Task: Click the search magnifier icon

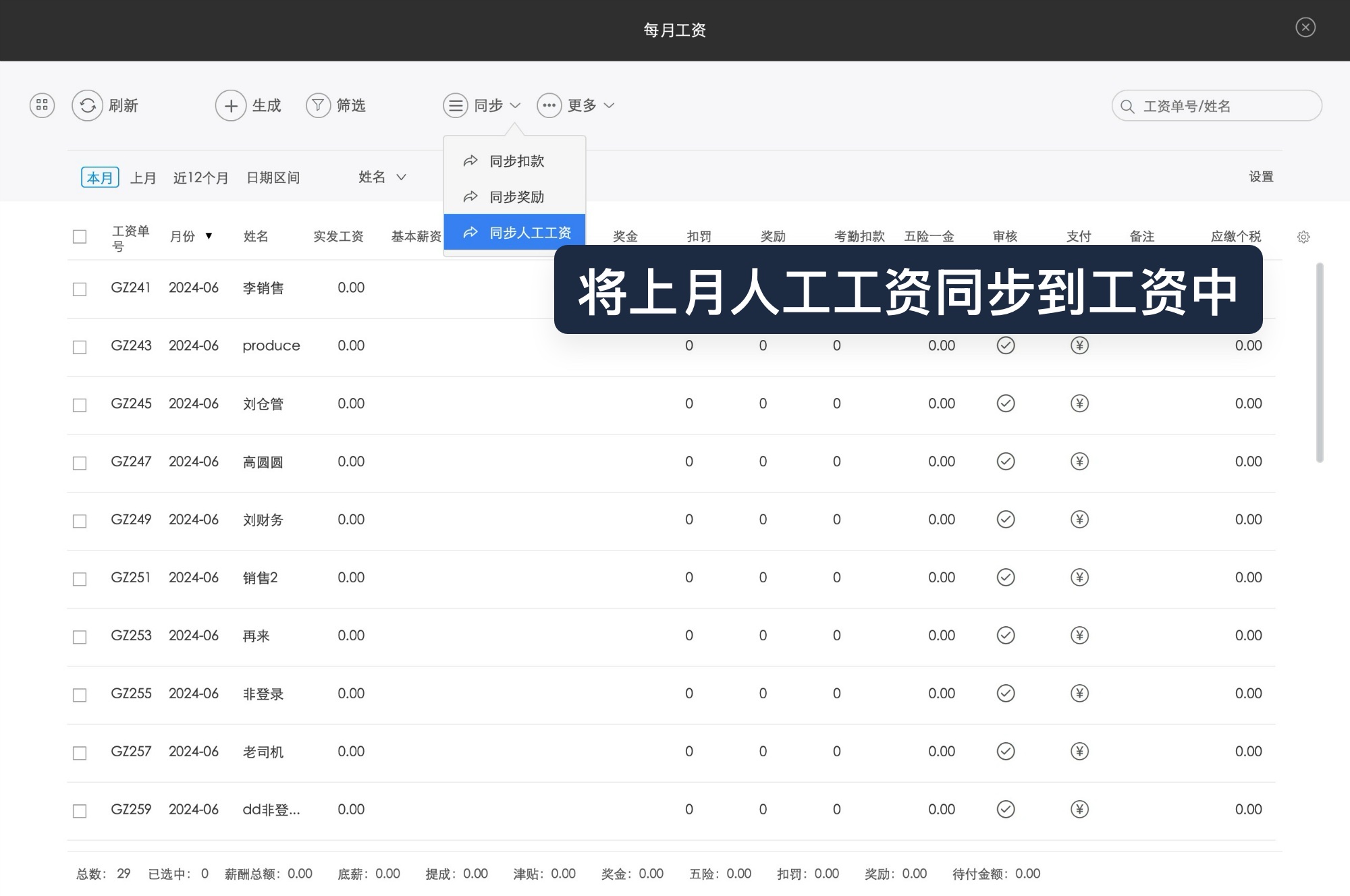Action: point(1127,106)
